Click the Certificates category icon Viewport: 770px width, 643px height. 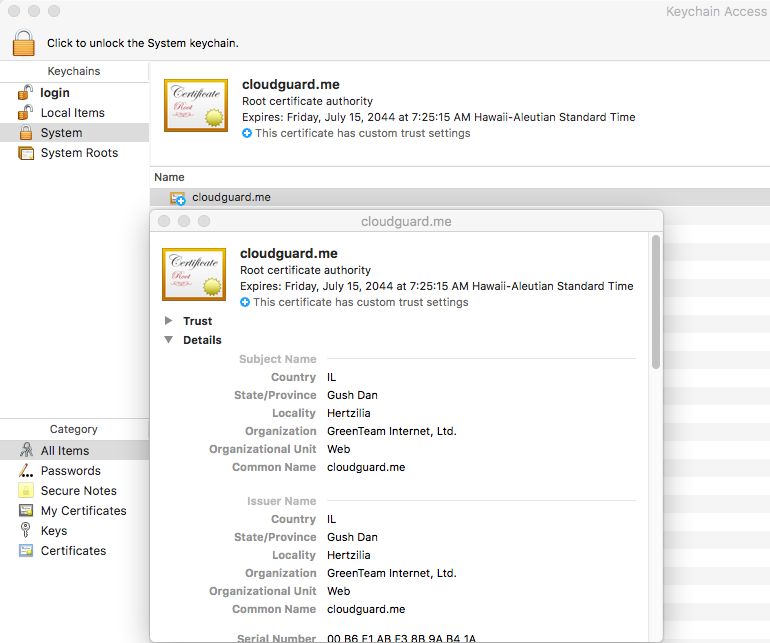tap(26, 551)
